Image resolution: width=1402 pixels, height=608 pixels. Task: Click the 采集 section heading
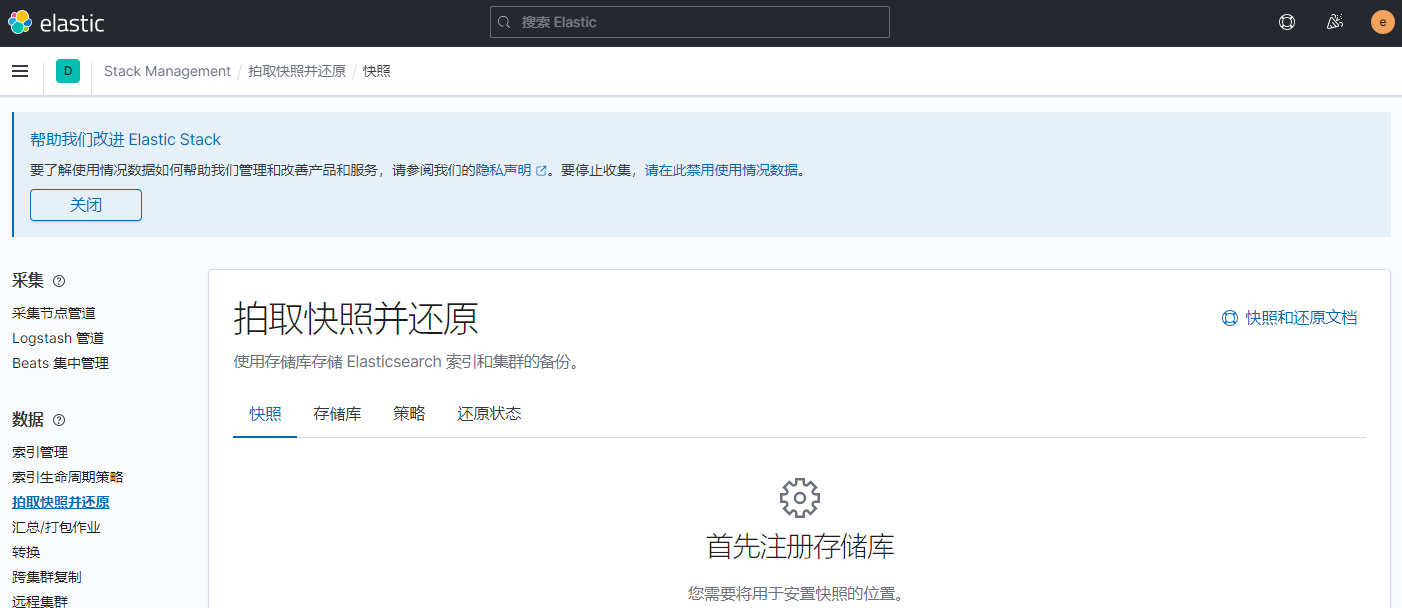tap(29, 281)
